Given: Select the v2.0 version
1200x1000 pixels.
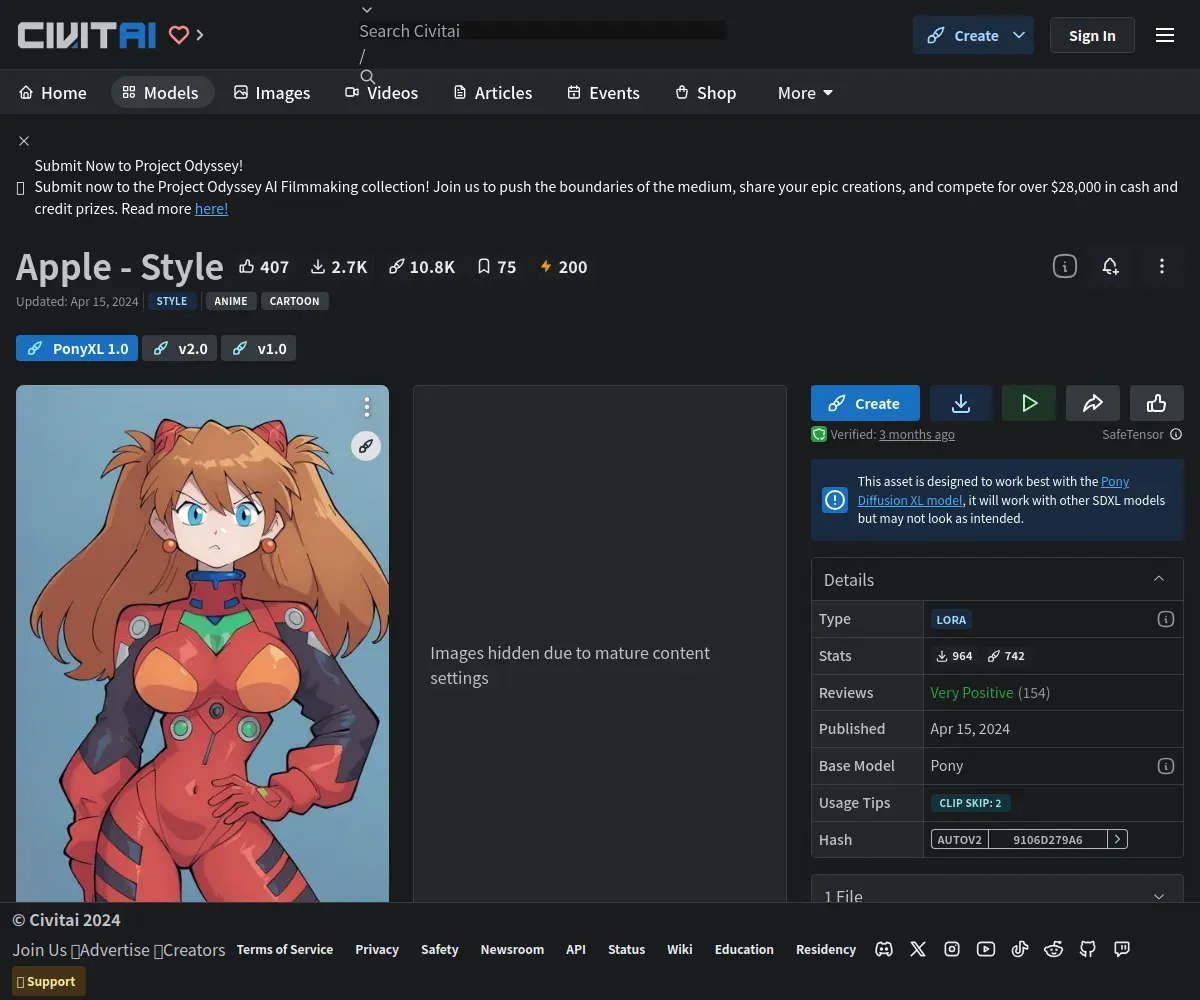Looking at the screenshot, I should [180, 348].
